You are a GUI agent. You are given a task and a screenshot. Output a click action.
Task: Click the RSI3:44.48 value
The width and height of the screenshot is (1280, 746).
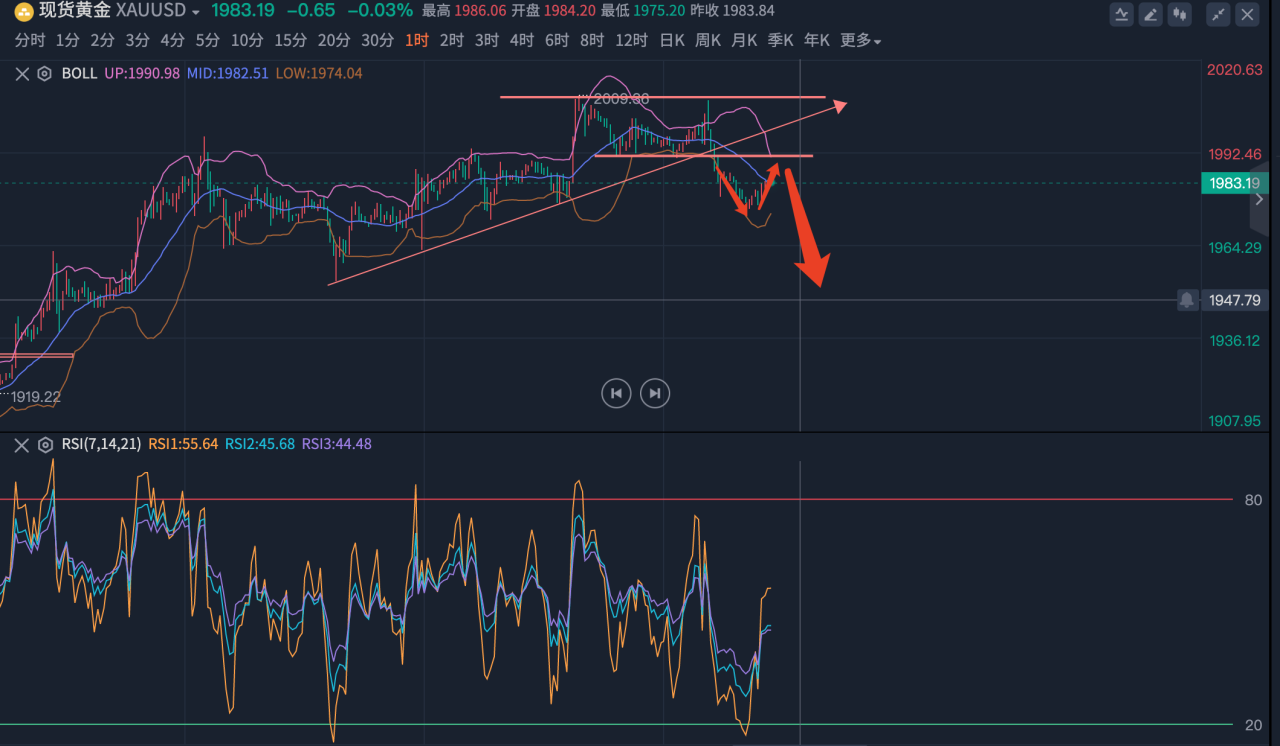tap(337, 445)
